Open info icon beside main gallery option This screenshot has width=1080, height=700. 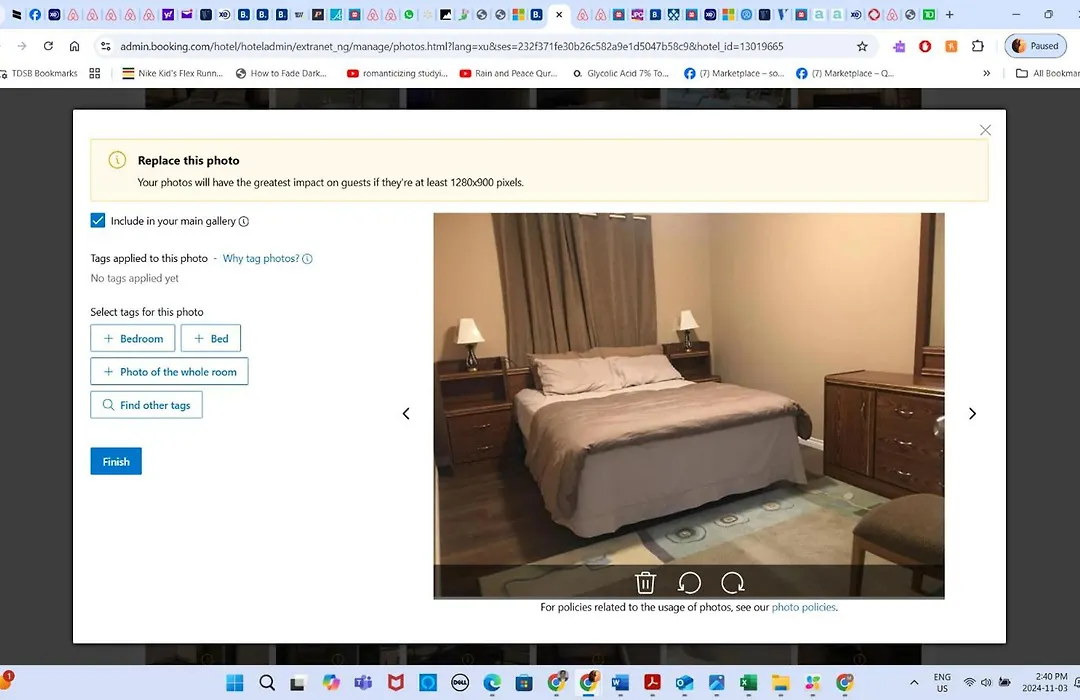tap(244, 221)
